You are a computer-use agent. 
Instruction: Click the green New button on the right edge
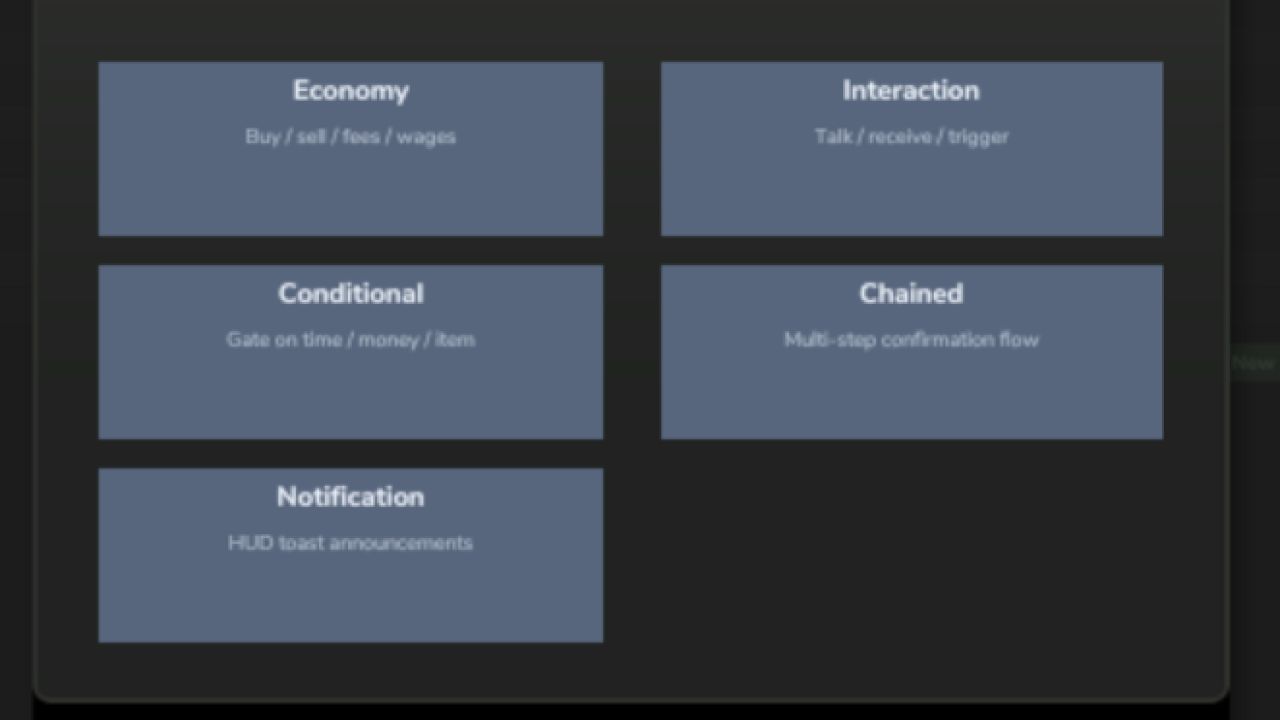pyautogui.click(x=1254, y=363)
